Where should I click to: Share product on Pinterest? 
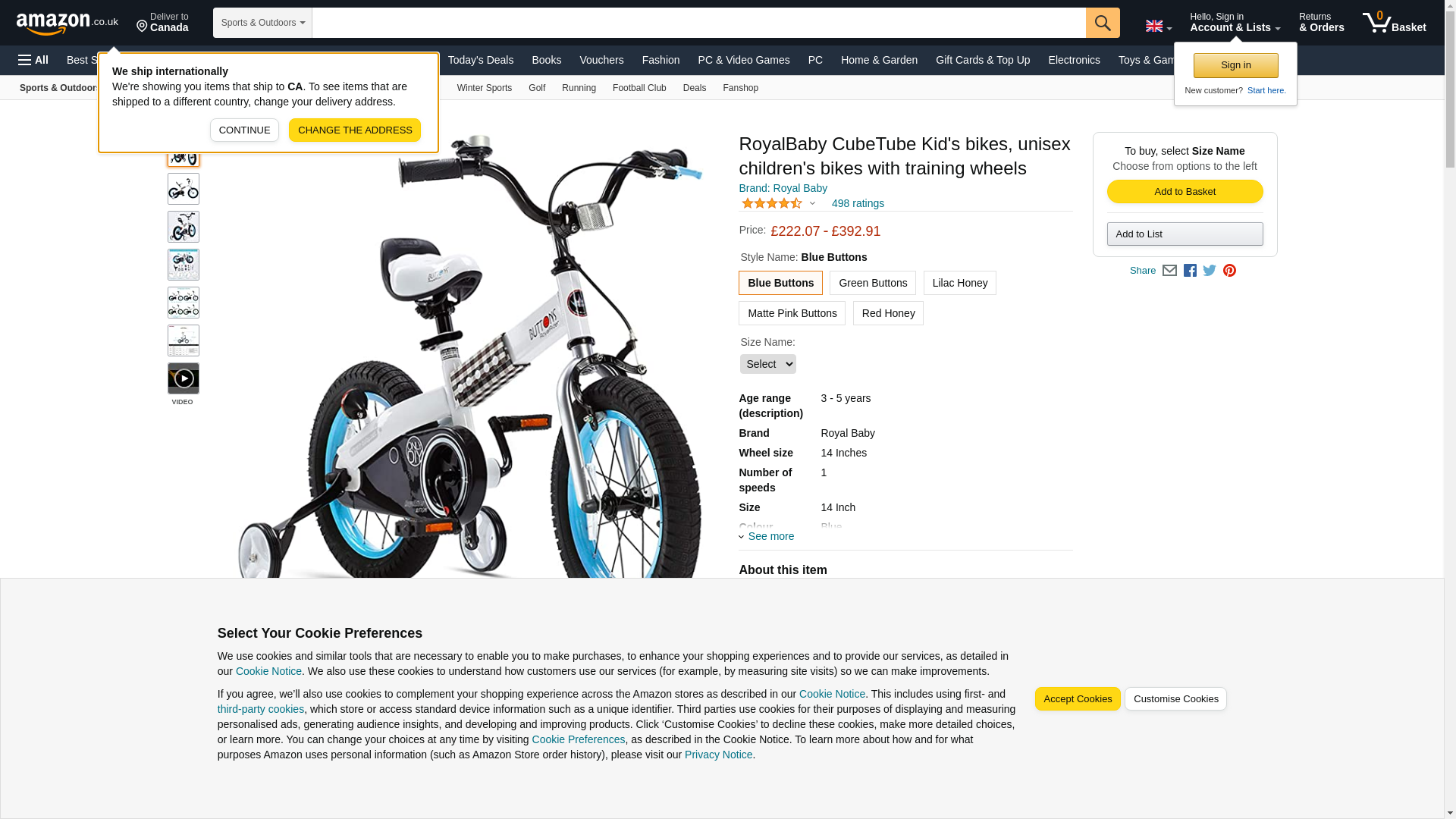tap(1229, 271)
